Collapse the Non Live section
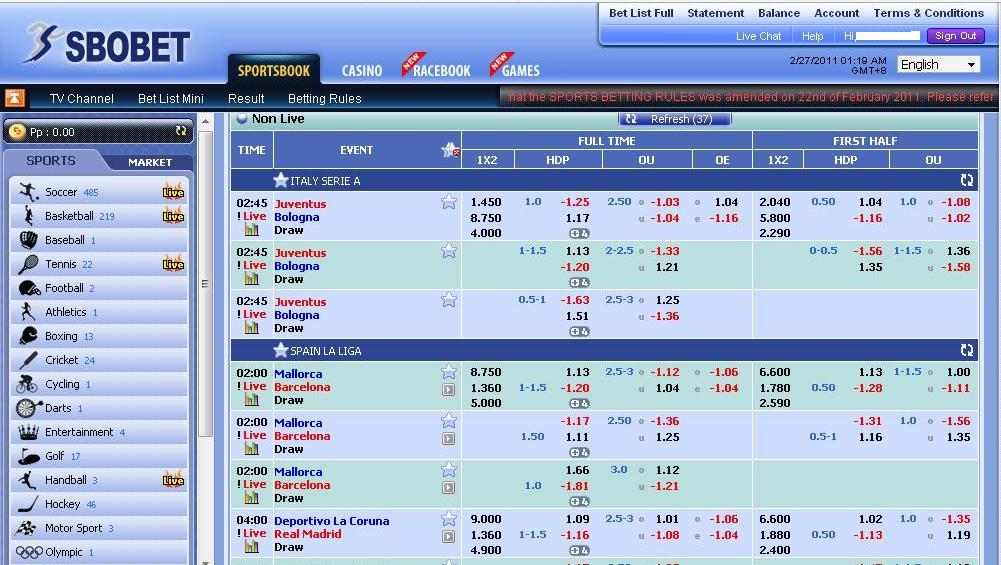Screen dimensions: 1001x565 (242, 118)
